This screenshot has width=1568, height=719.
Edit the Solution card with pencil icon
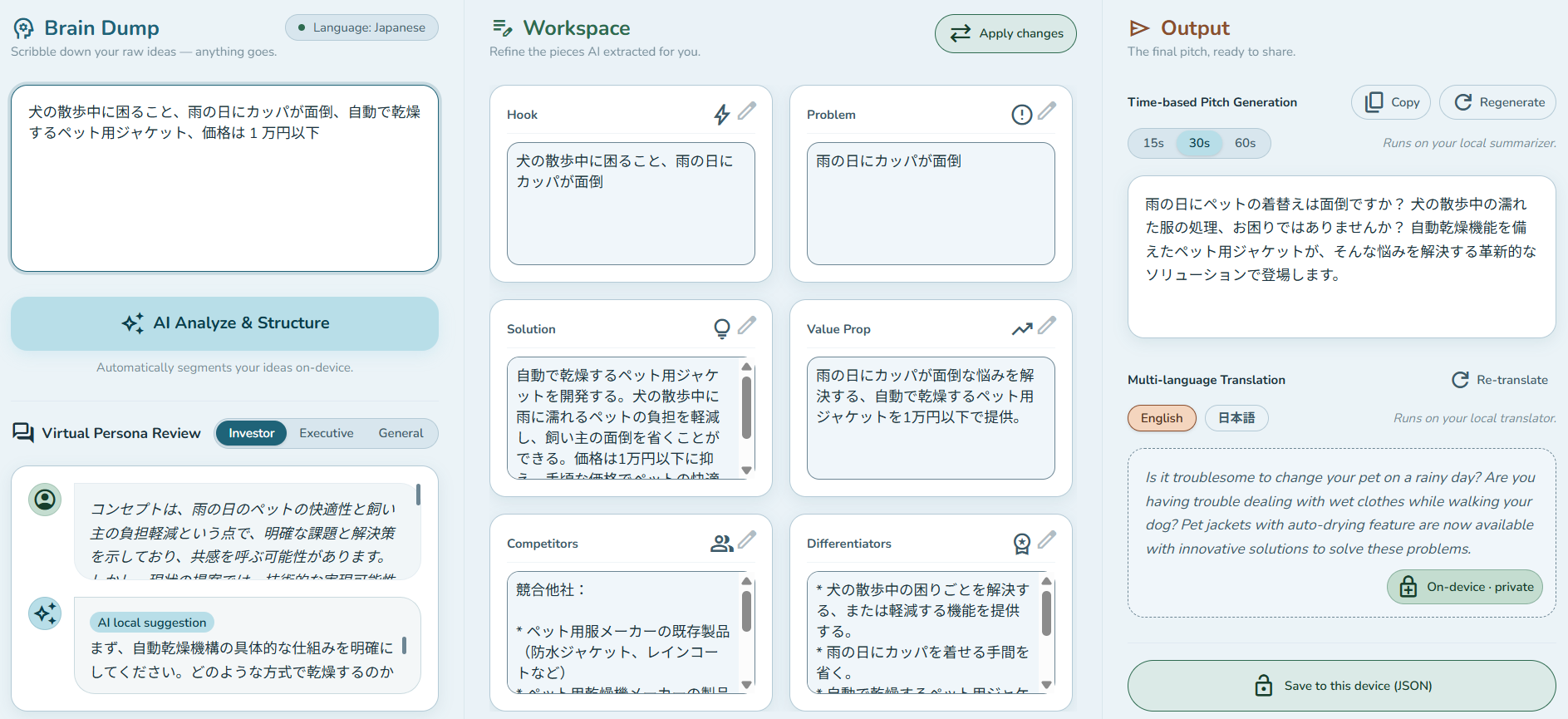coord(747,325)
